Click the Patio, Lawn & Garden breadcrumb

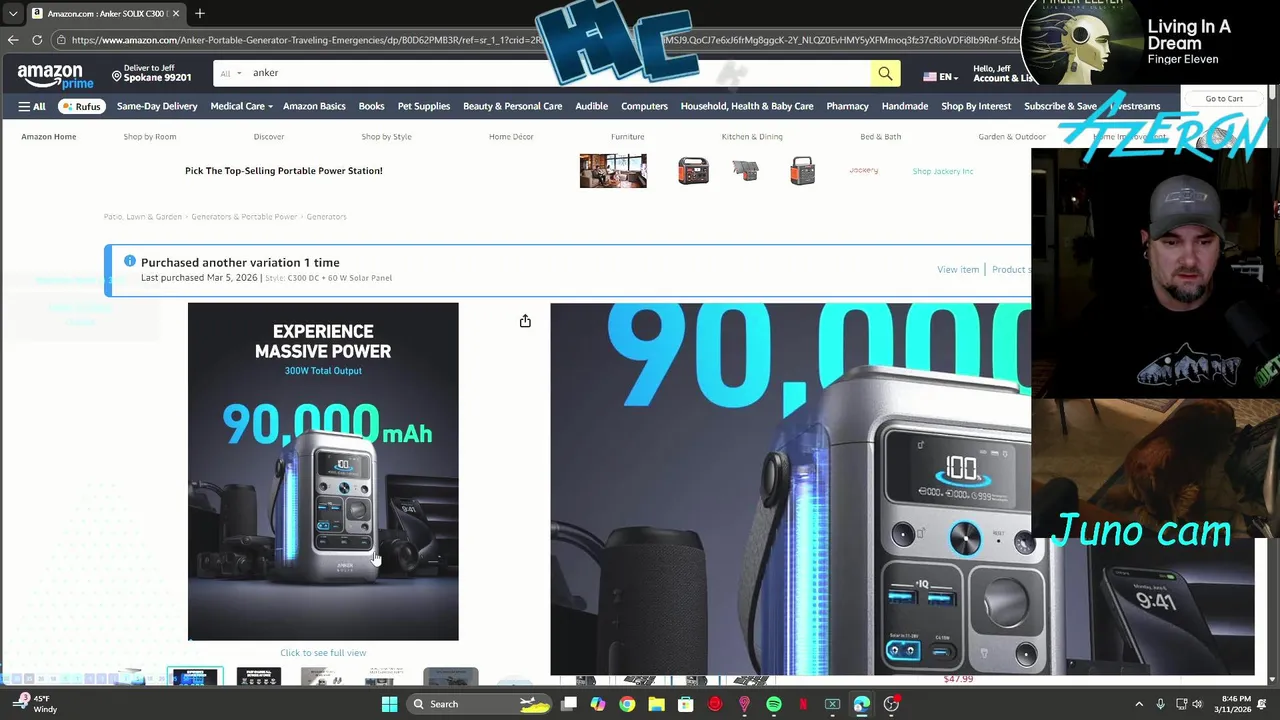[143, 216]
